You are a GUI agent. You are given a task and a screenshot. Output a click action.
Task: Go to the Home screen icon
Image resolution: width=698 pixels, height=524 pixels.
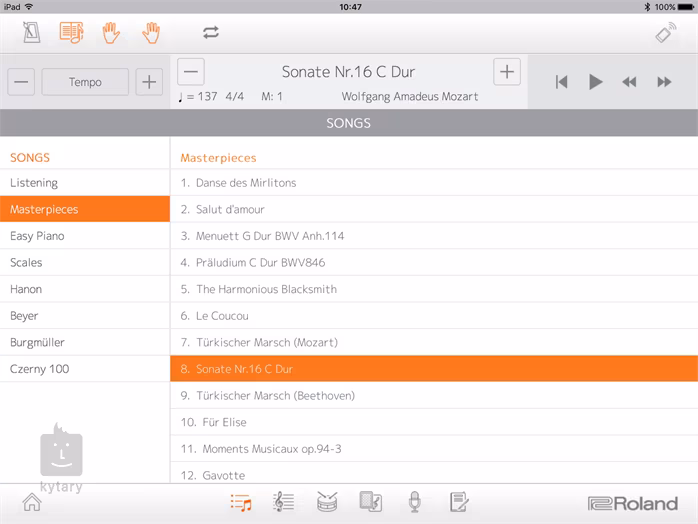point(32,502)
